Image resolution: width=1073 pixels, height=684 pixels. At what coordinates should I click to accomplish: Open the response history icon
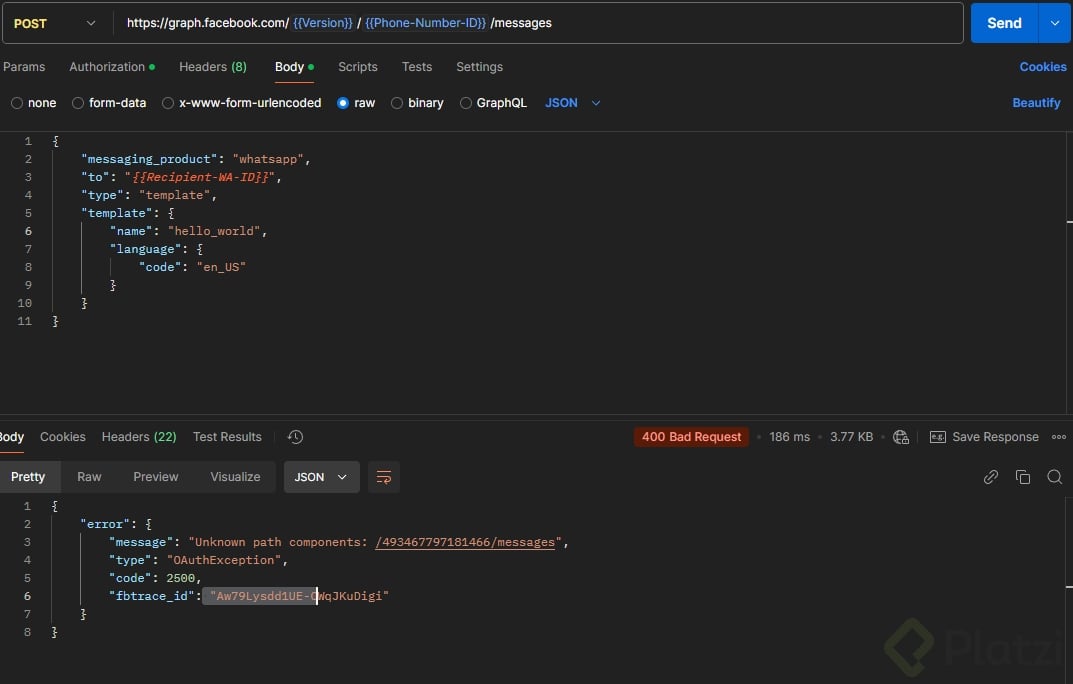tap(295, 437)
